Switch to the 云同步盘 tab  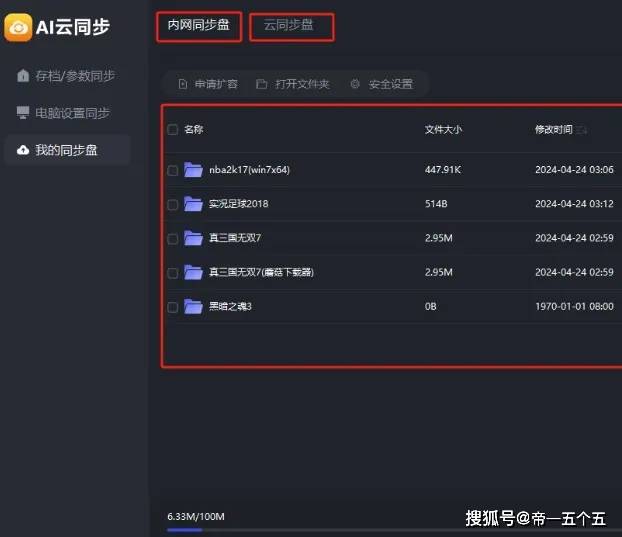pos(290,26)
